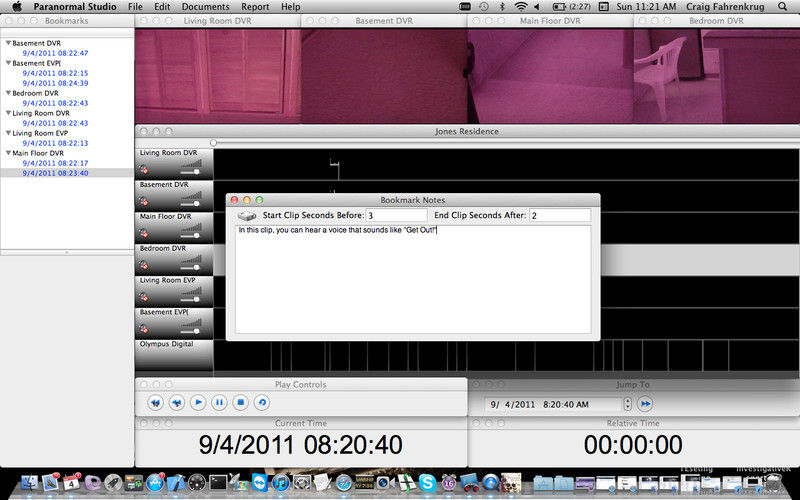800x500 pixels.
Task: Stop playback with the square Stop button
Action: point(241,403)
